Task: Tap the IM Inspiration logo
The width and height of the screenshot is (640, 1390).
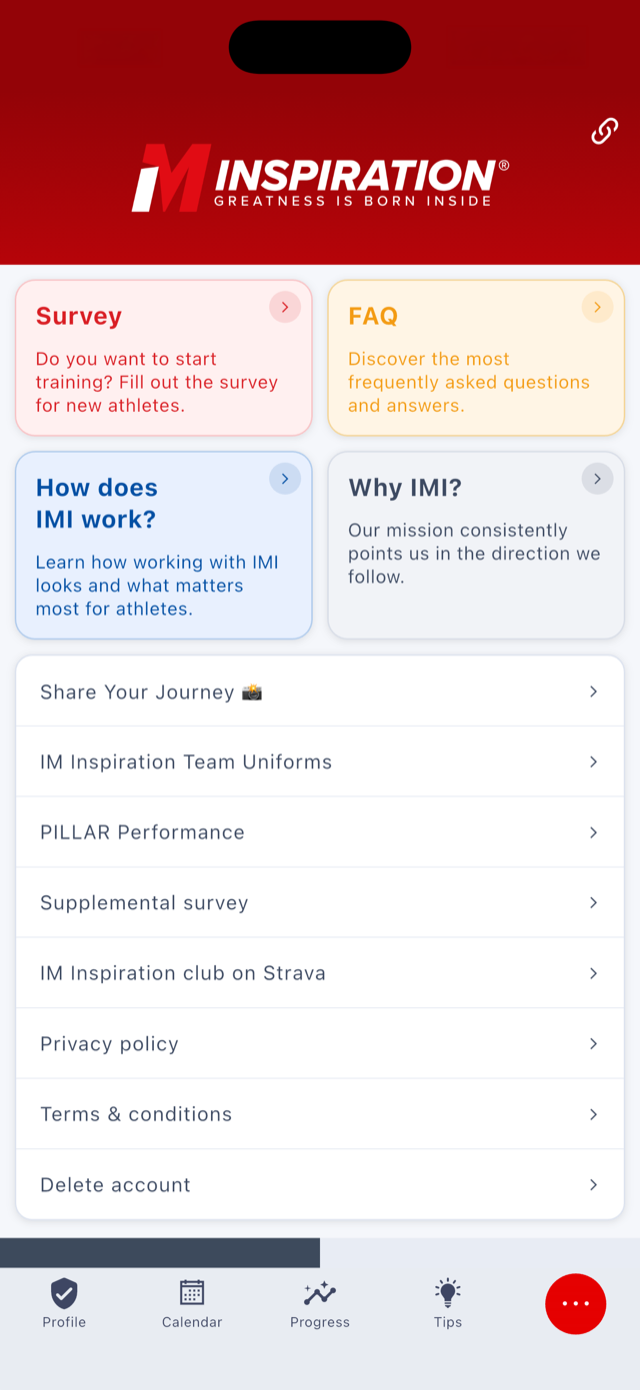Action: (x=320, y=178)
